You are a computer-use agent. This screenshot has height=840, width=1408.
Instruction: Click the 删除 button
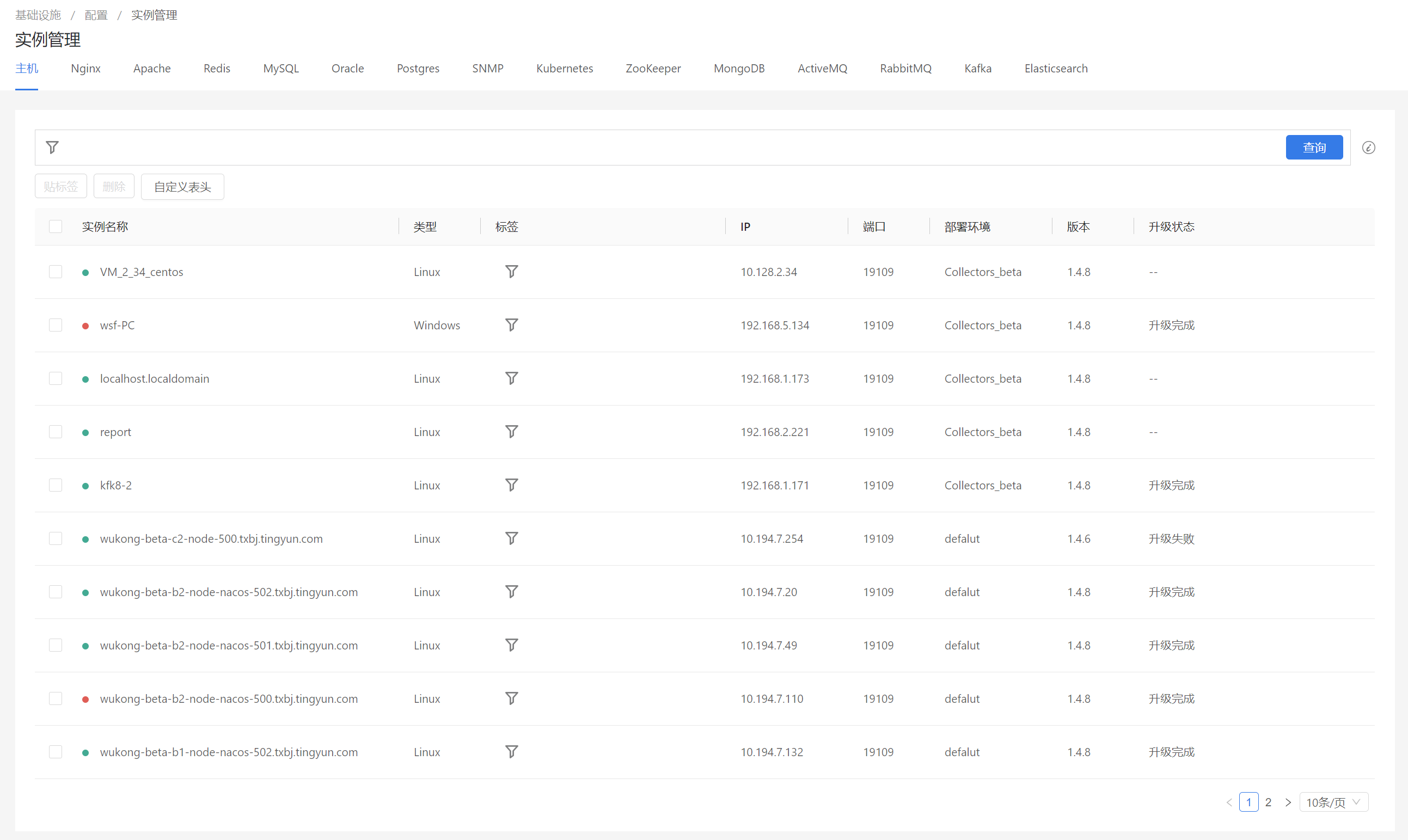114,186
